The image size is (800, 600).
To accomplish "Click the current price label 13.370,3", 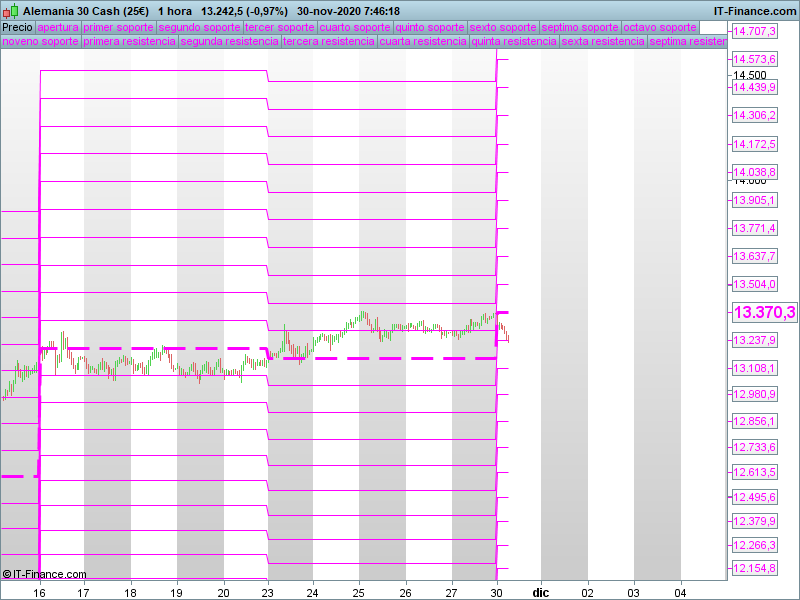I will 764,313.
